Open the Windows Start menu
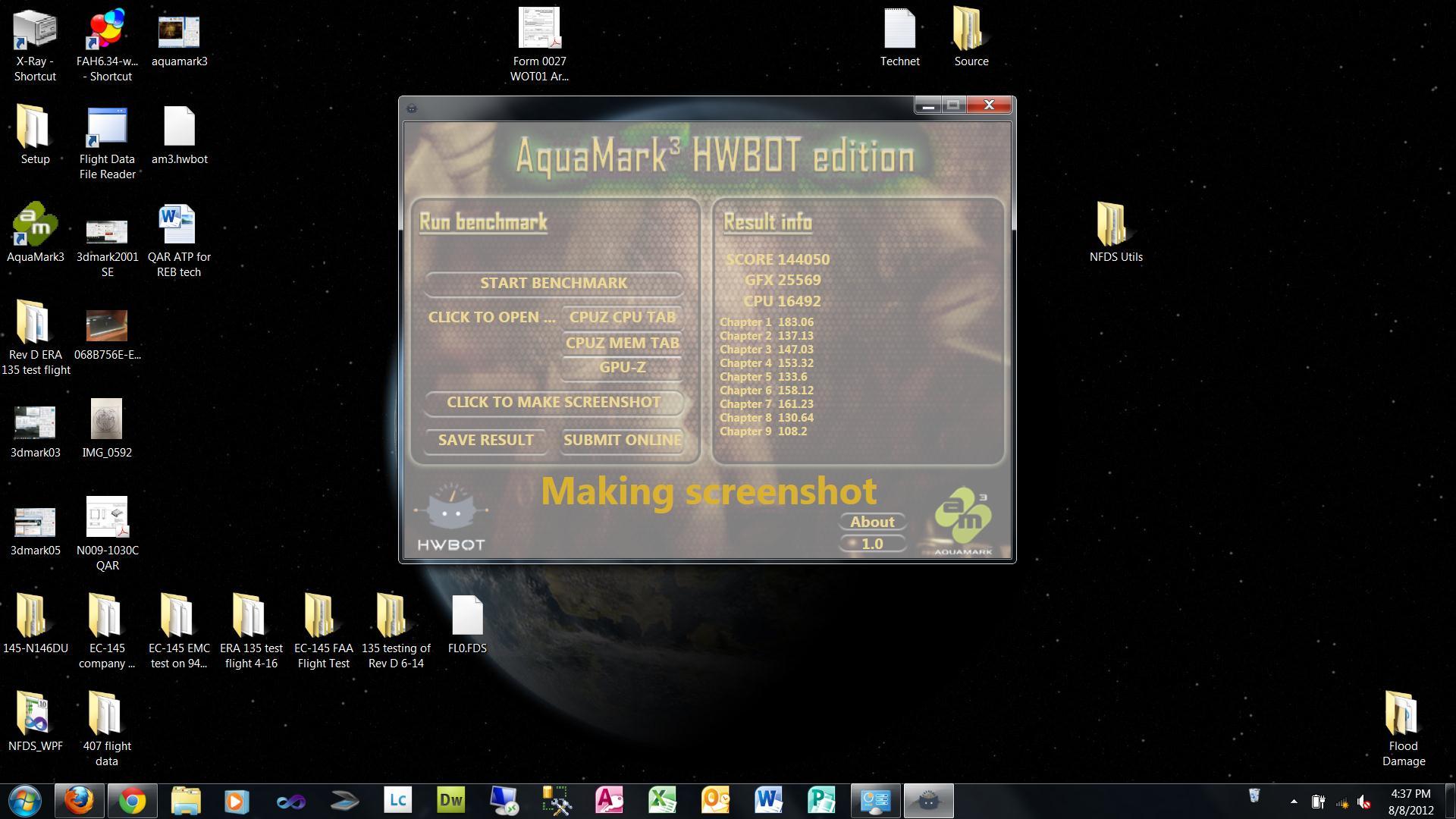This screenshot has height=819, width=1456. point(24,801)
